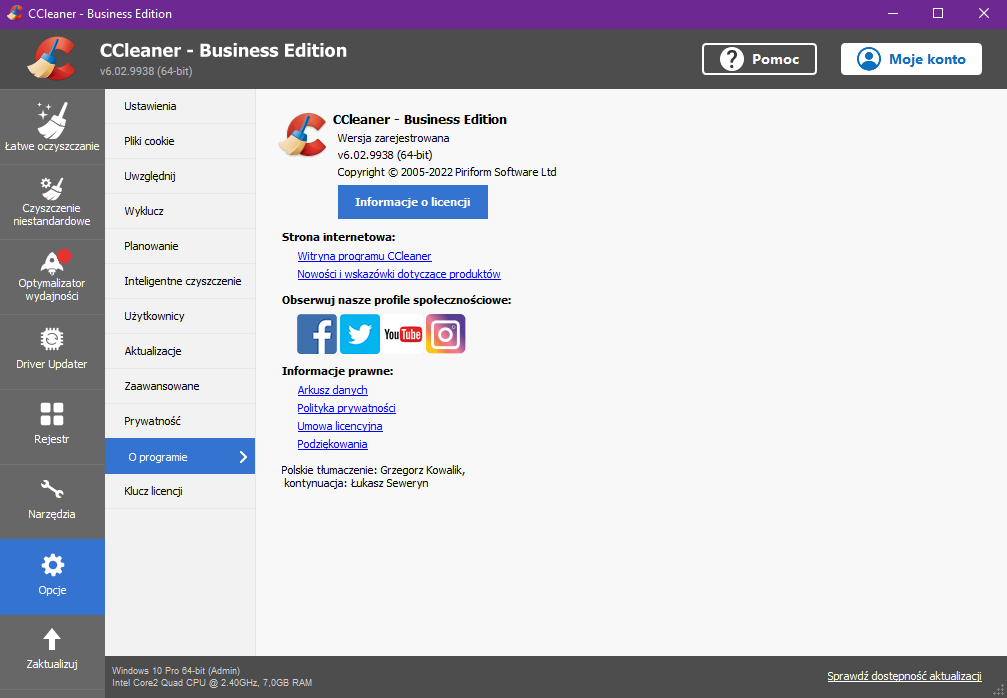Open Podziękowania link
1007x698 pixels.
point(332,444)
